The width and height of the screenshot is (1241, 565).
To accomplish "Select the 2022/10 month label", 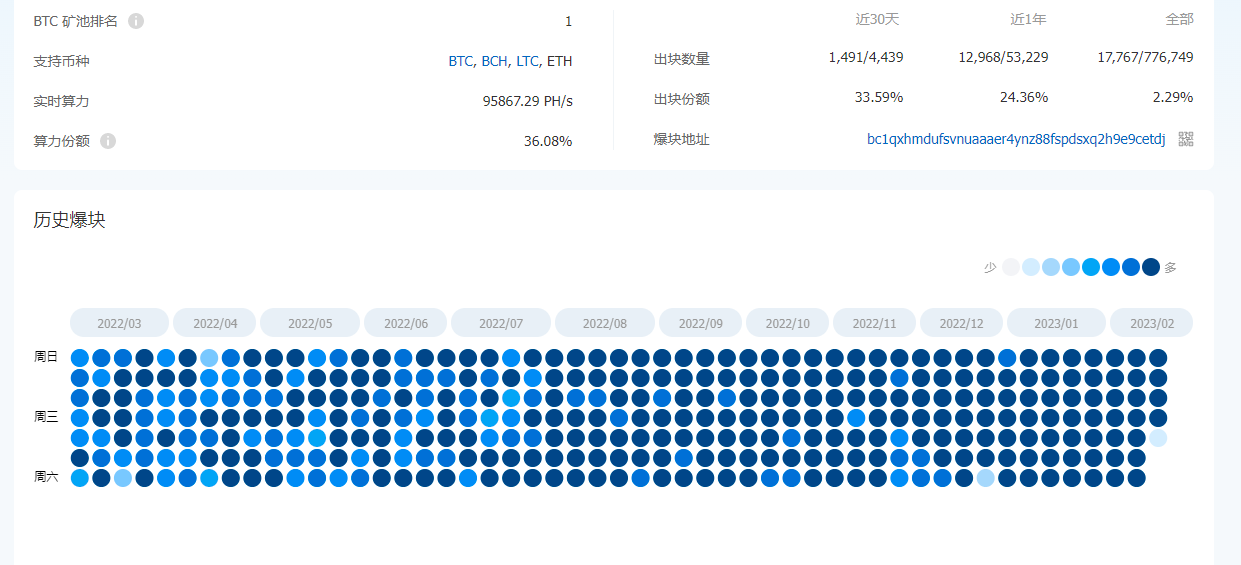I will [x=788, y=323].
